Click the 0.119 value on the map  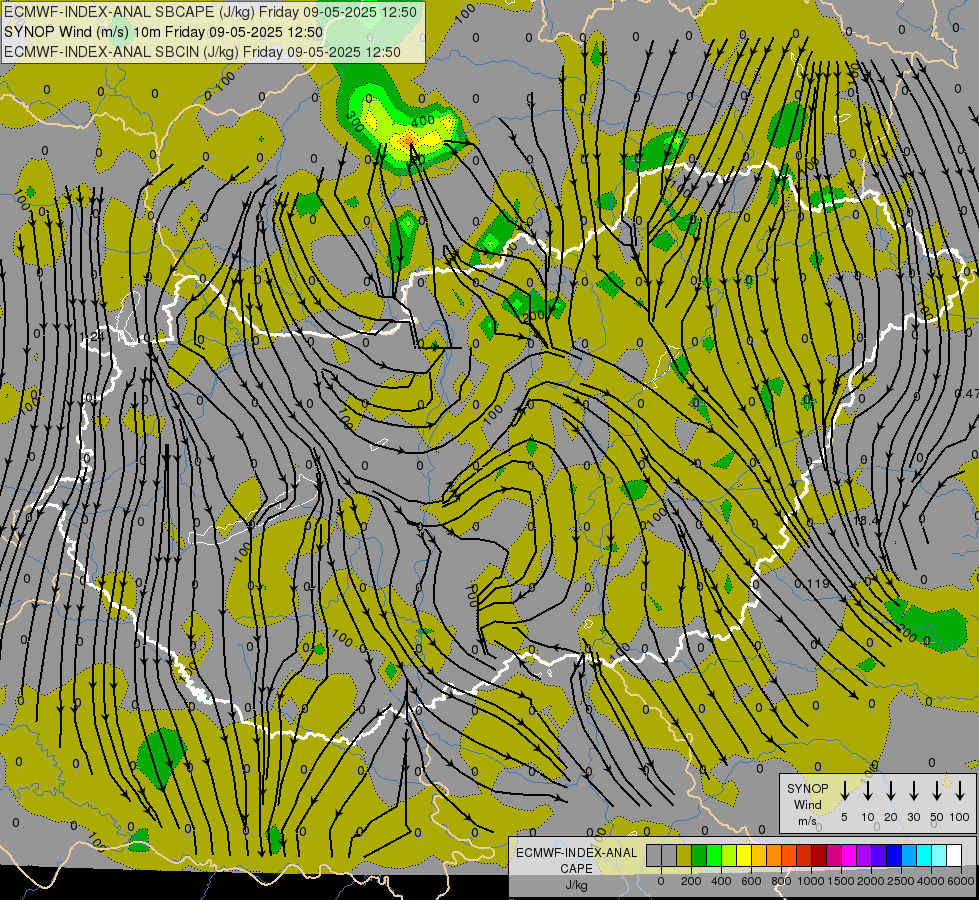[812, 583]
